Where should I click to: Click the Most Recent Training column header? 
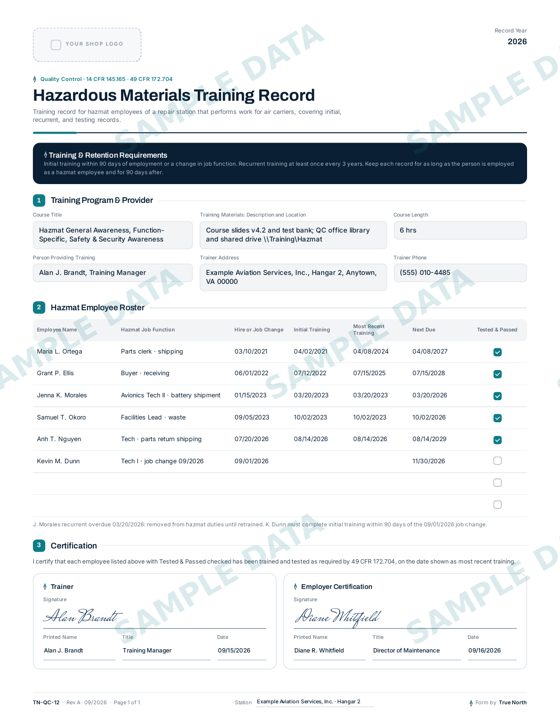pos(369,330)
